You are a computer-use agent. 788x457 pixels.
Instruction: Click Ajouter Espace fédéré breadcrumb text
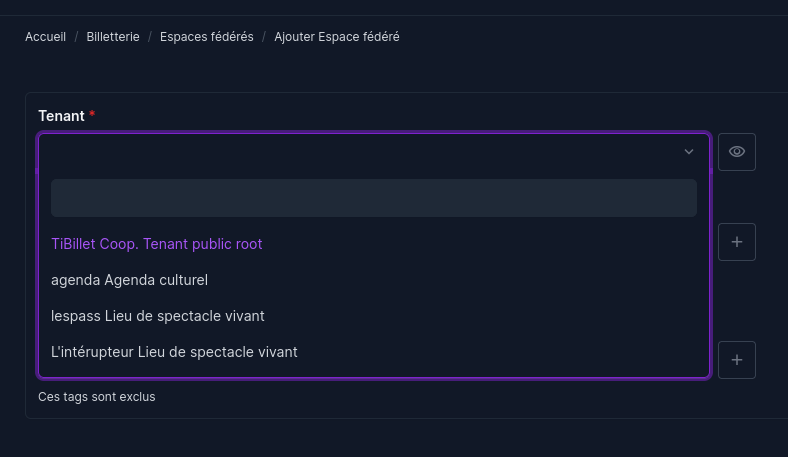click(x=337, y=37)
